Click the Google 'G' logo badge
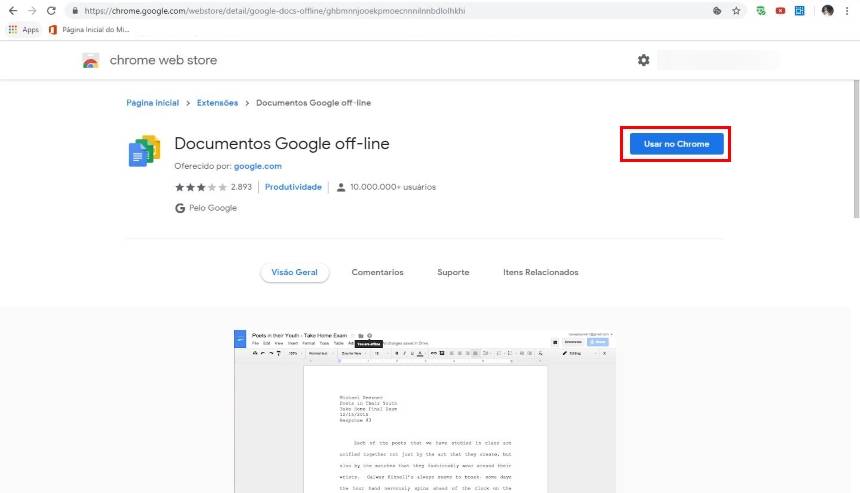Viewport: 860px width, 493px height. tap(180, 208)
